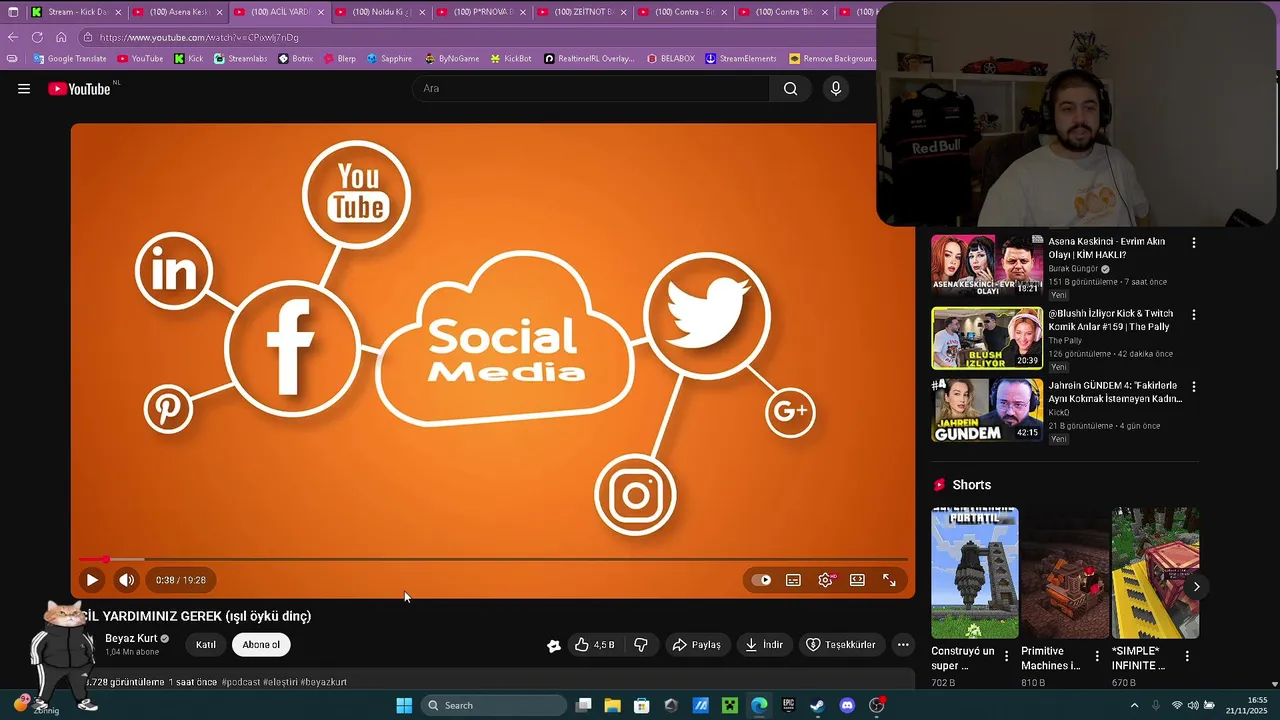Dislike the video with thumbs down
This screenshot has height=720, width=1280.
[x=641, y=645]
